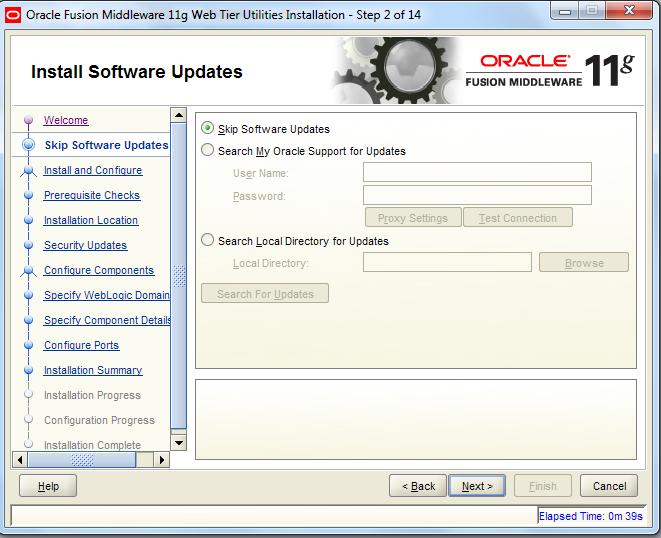Click the Prerequisite Checks step bullet
The width and height of the screenshot is (661, 538).
[28, 195]
